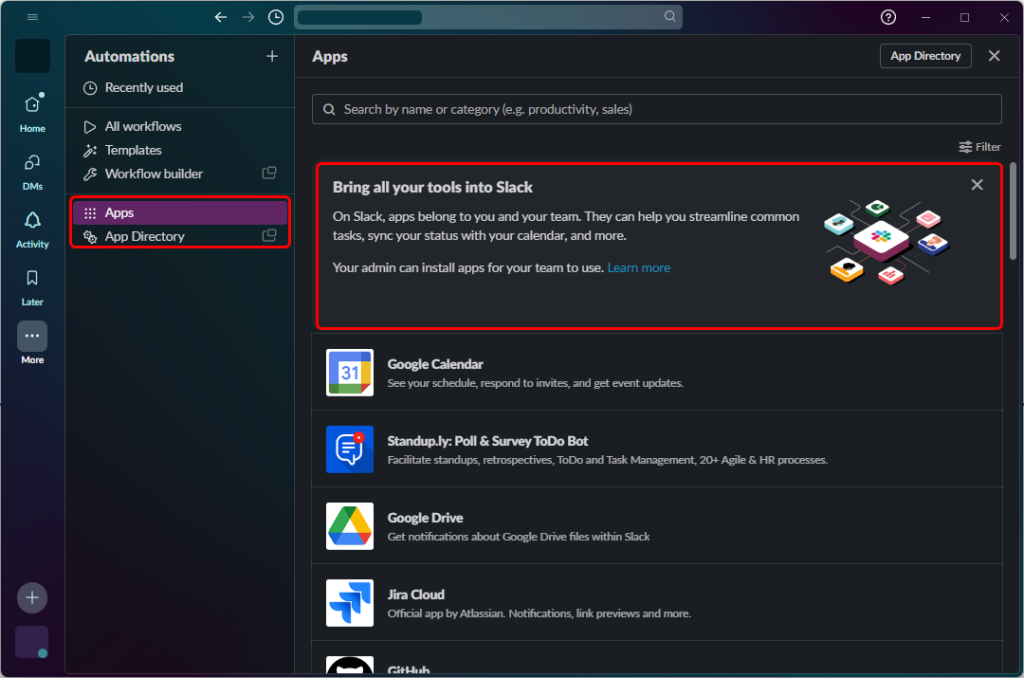
Task: Click the App Directory button top right
Action: 925,56
